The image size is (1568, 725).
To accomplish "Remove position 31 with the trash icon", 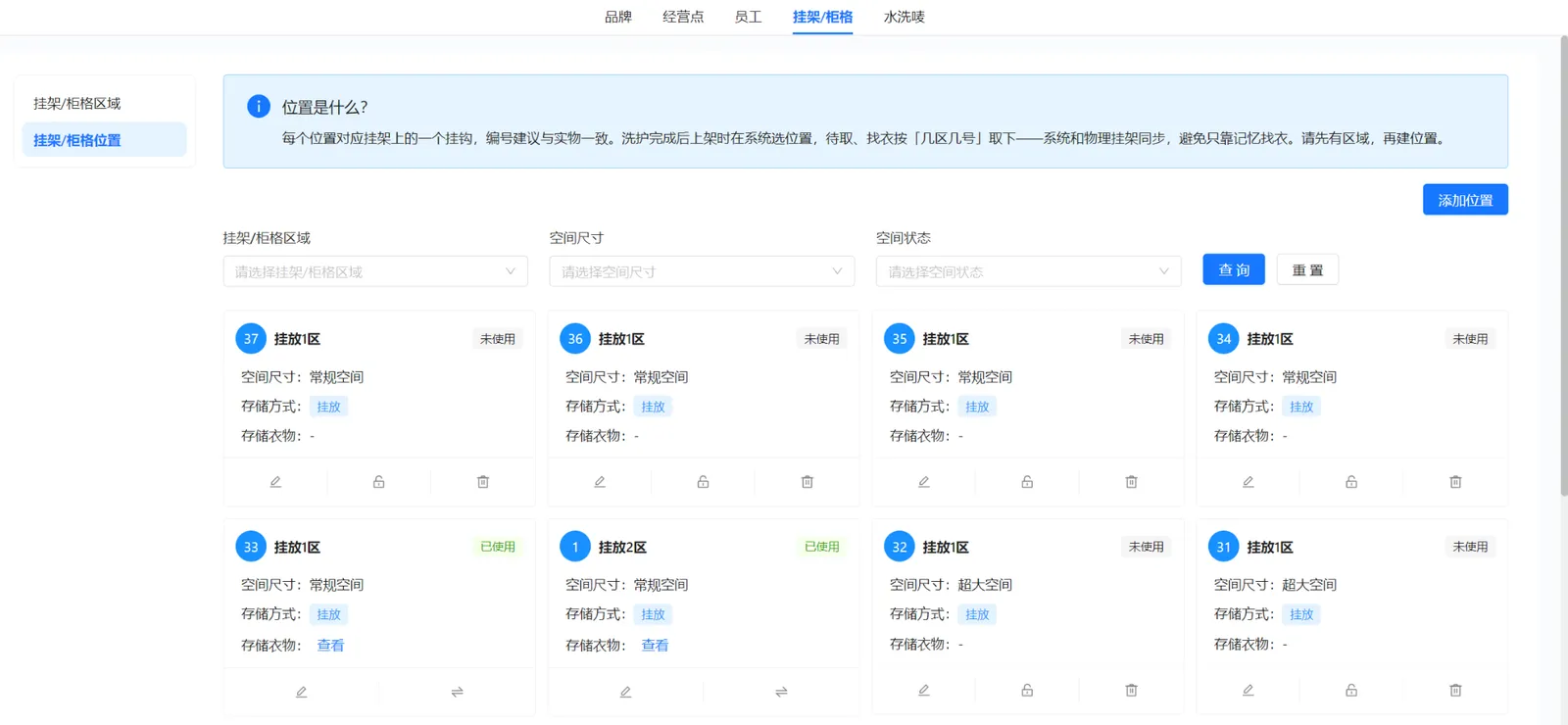I will (1456, 691).
